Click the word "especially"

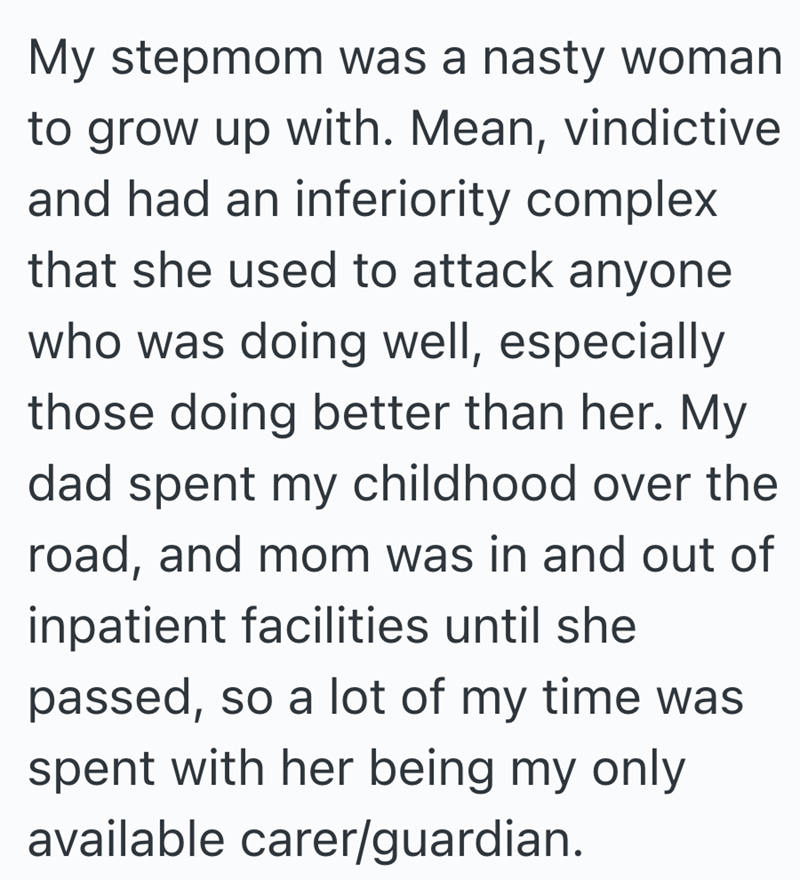606,343
